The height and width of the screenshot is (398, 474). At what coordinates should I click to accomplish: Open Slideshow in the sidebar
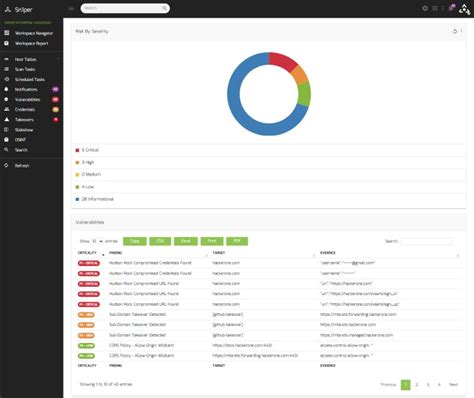click(24, 130)
